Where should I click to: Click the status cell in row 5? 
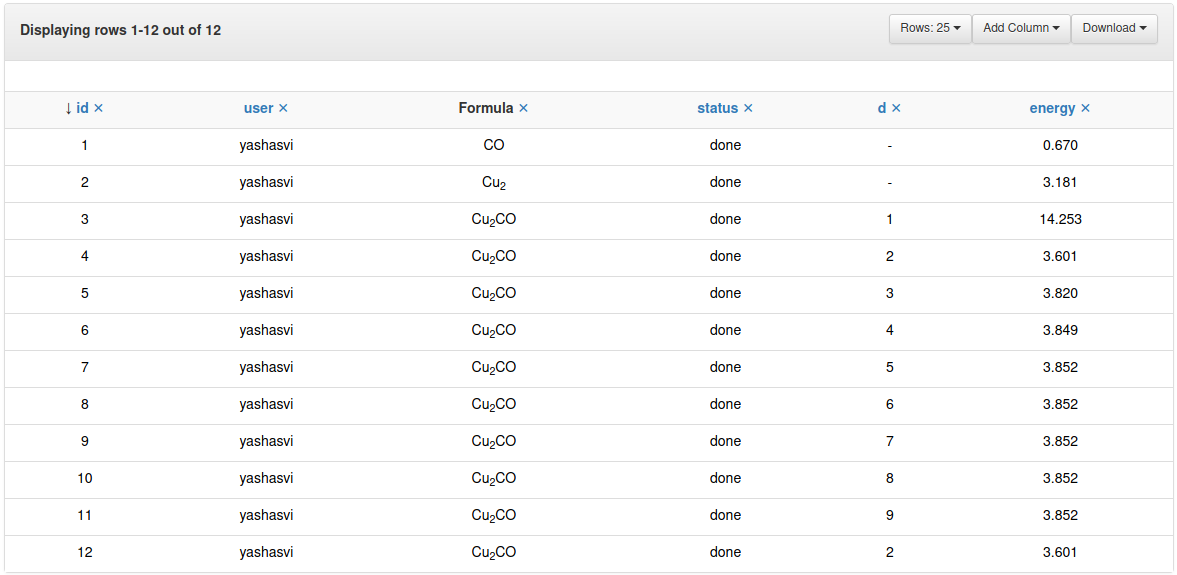point(725,294)
